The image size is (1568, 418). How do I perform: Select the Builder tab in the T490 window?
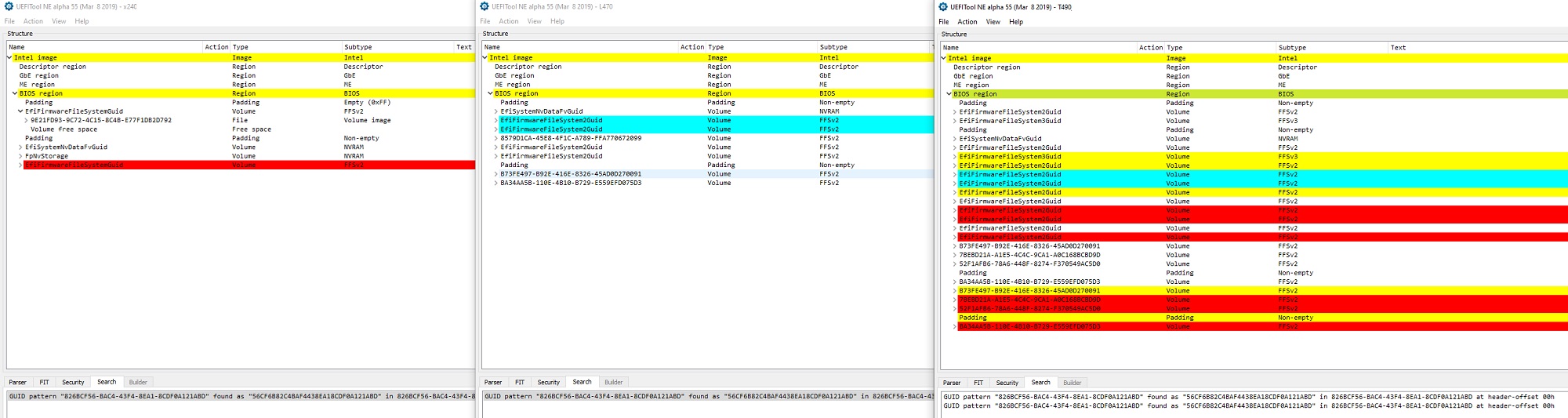pyautogui.click(x=1073, y=383)
